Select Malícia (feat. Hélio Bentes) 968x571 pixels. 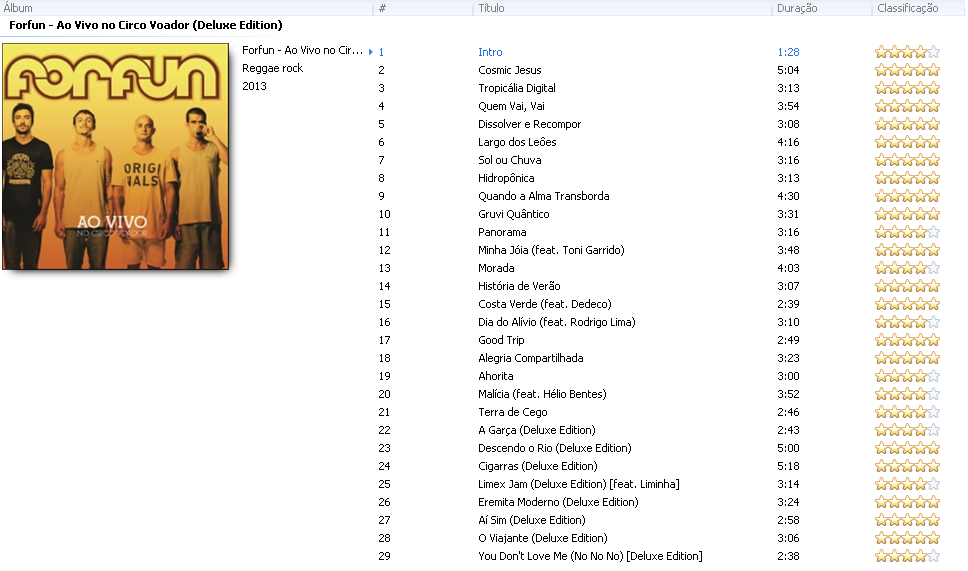[x=542, y=394]
